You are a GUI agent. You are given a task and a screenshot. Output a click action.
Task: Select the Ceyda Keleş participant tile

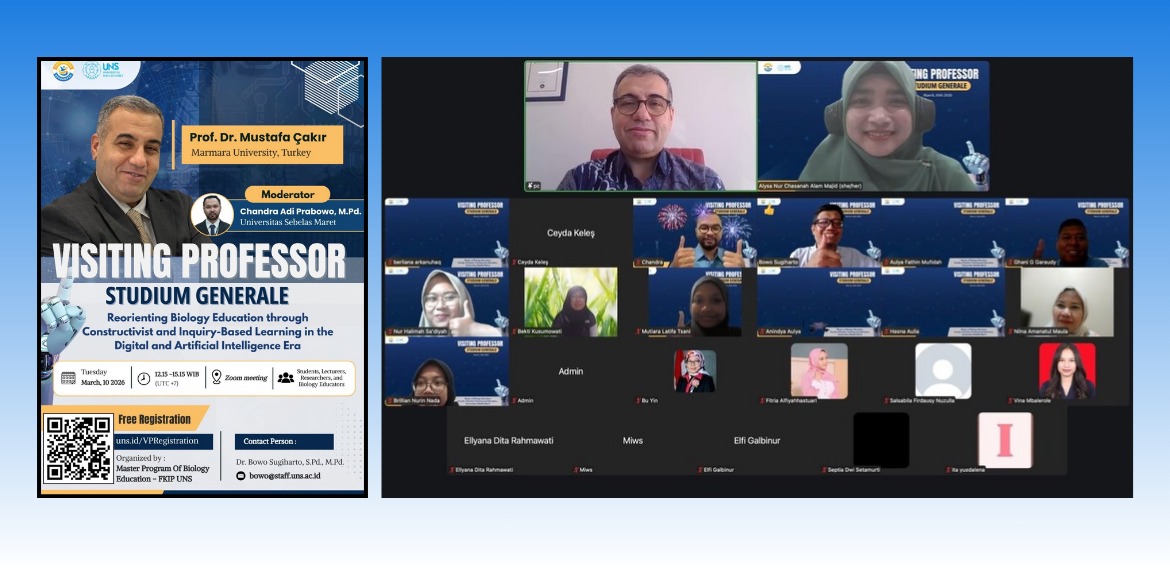point(570,233)
